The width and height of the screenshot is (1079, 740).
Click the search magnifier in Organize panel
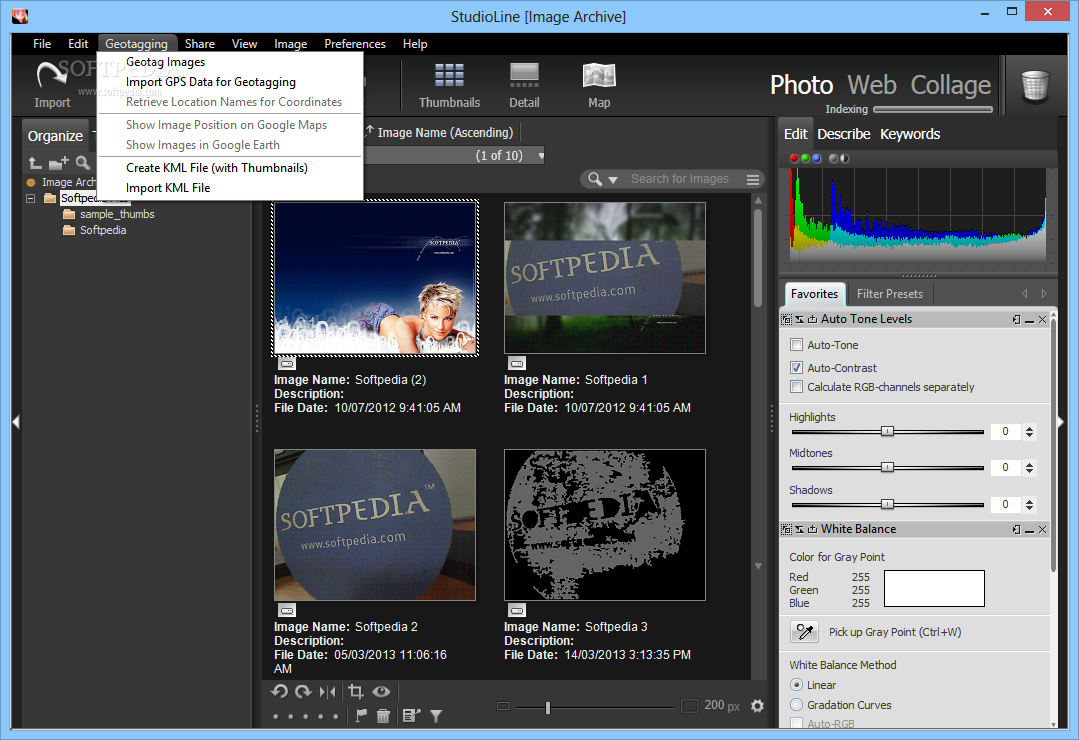(x=83, y=162)
